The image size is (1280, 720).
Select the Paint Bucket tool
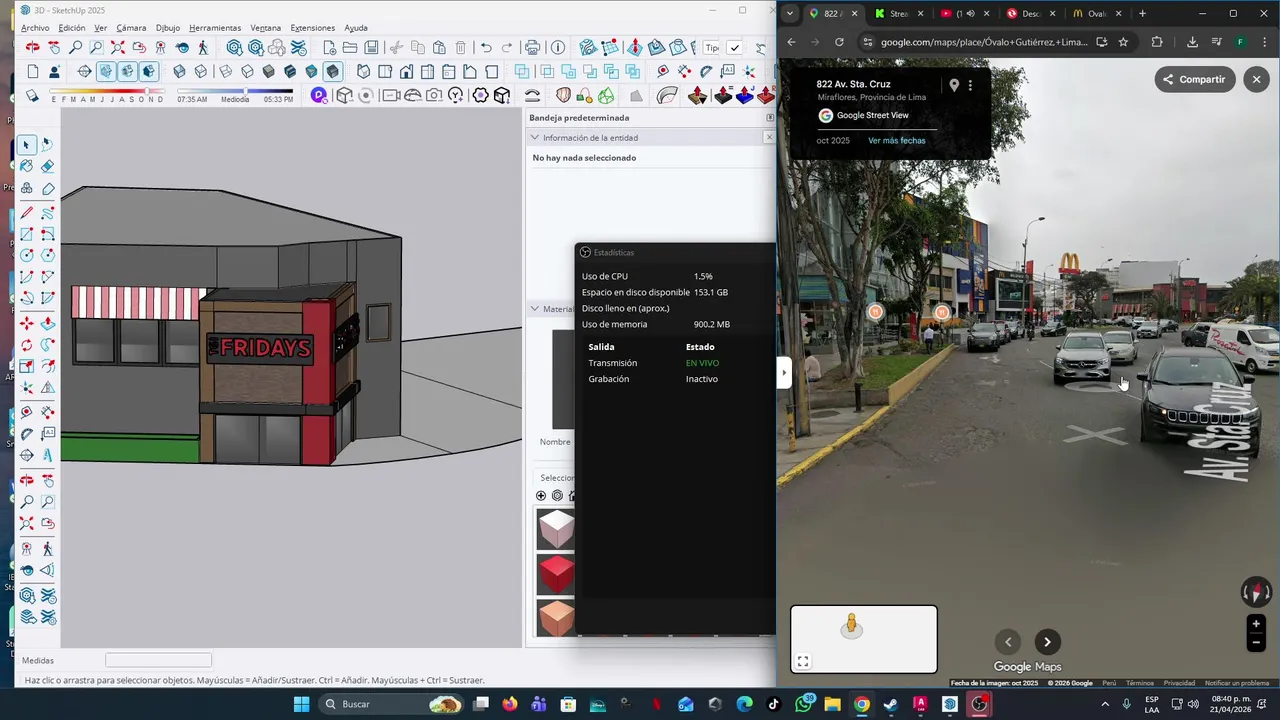26,166
